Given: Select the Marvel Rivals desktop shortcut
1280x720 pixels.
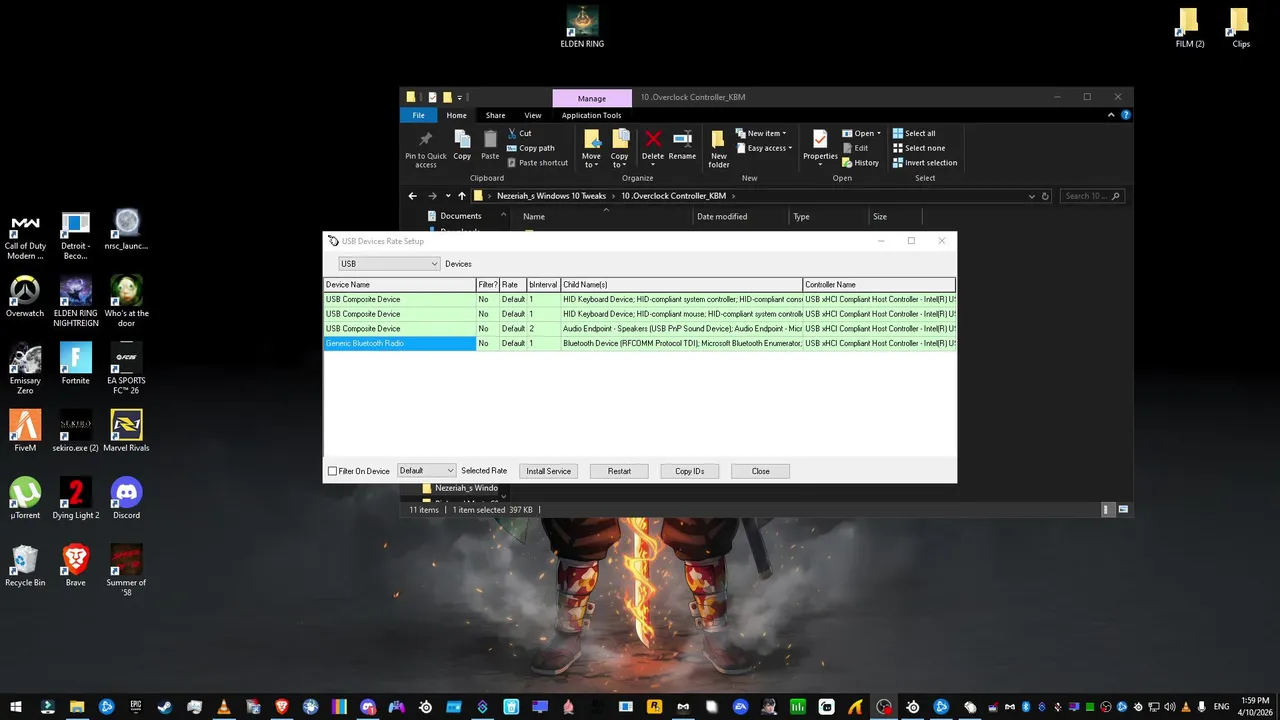Looking at the screenshot, I should (x=126, y=431).
